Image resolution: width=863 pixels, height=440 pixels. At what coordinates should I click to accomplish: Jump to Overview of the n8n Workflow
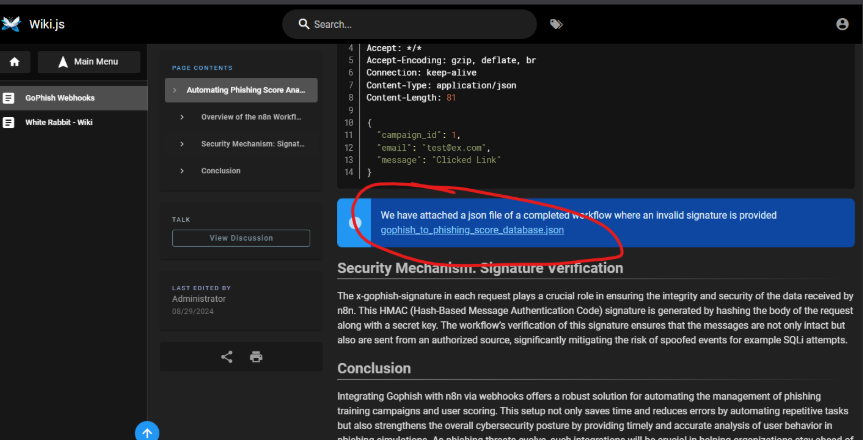252,117
